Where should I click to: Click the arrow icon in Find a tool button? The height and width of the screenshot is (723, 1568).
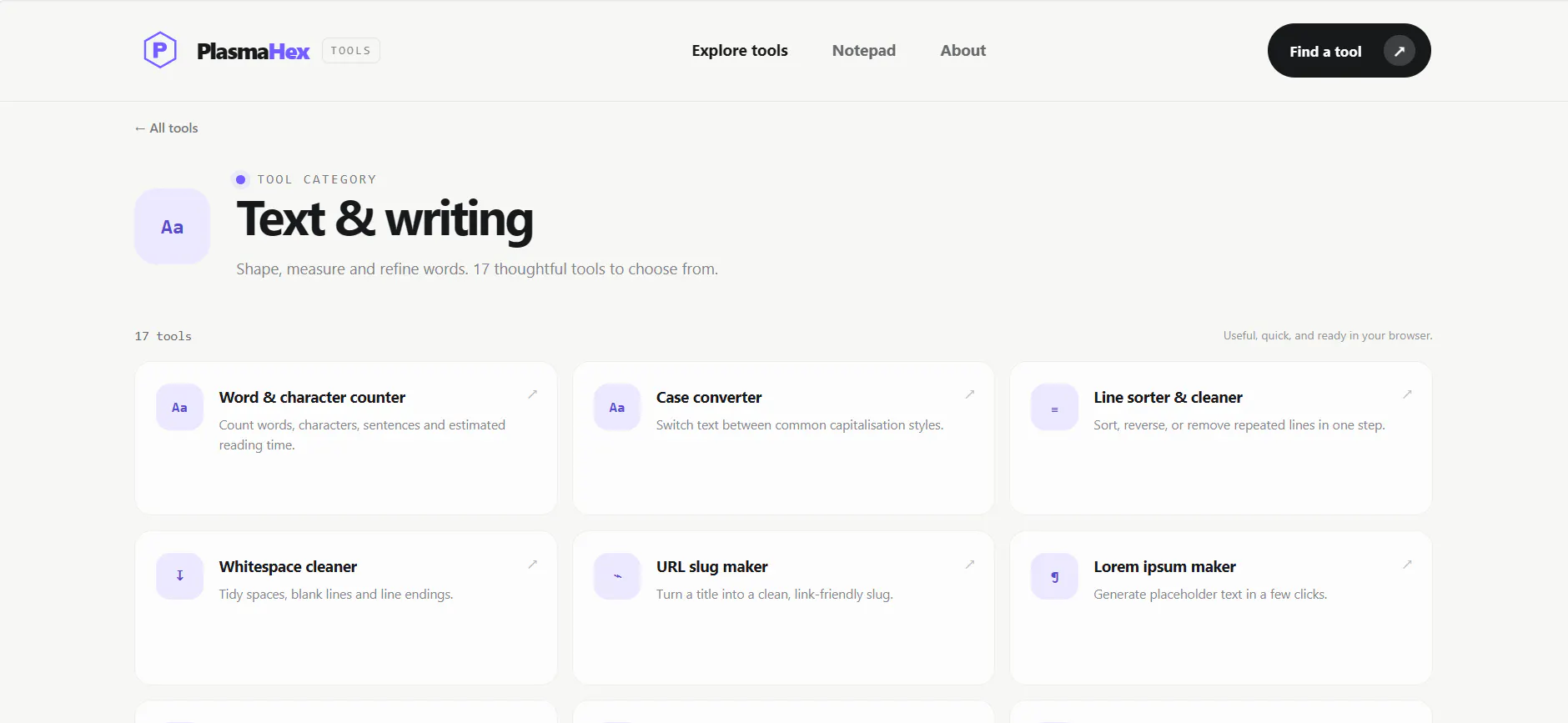tap(1400, 51)
